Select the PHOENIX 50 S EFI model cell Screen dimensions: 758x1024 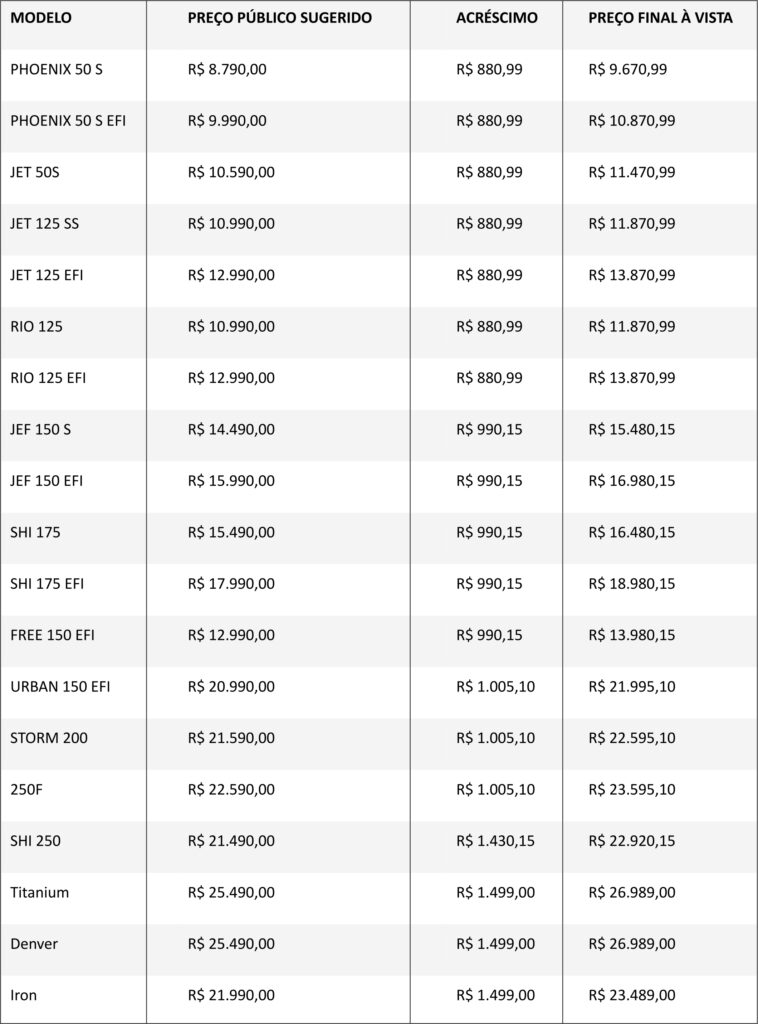tap(68, 121)
